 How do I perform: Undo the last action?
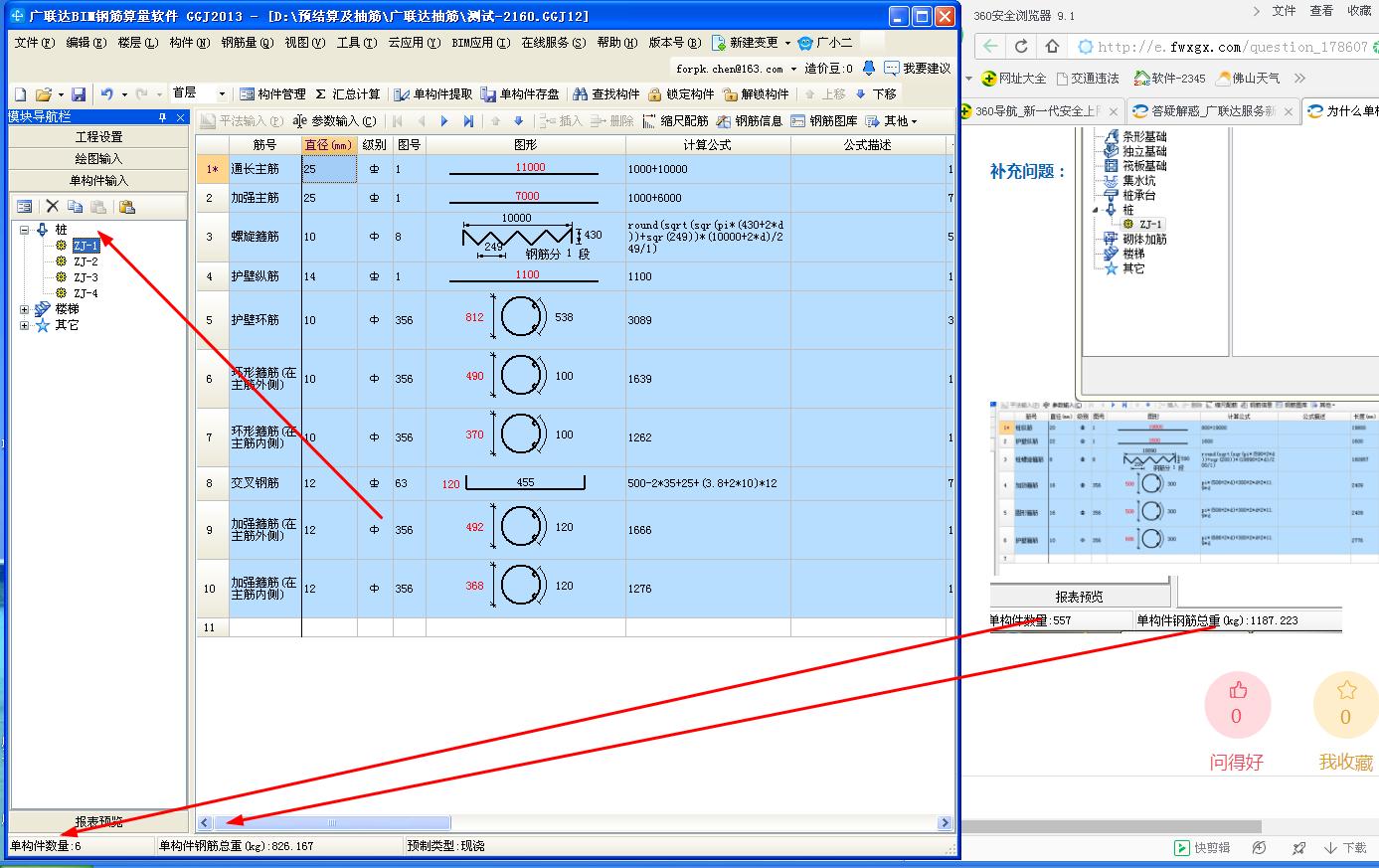point(106,93)
